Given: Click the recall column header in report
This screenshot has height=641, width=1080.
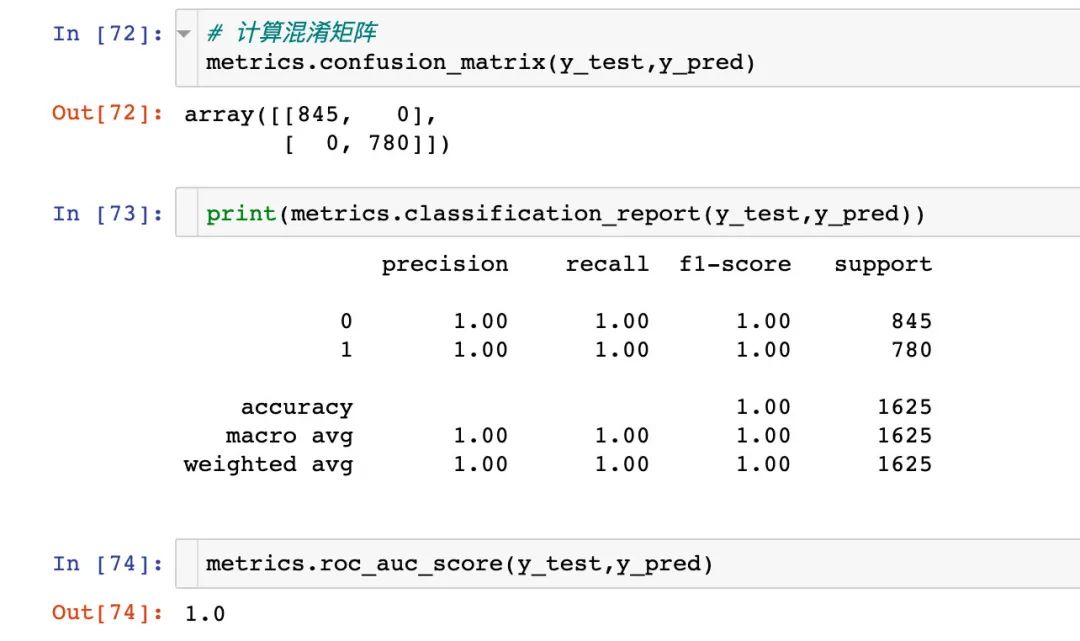Looking at the screenshot, I should (x=607, y=264).
